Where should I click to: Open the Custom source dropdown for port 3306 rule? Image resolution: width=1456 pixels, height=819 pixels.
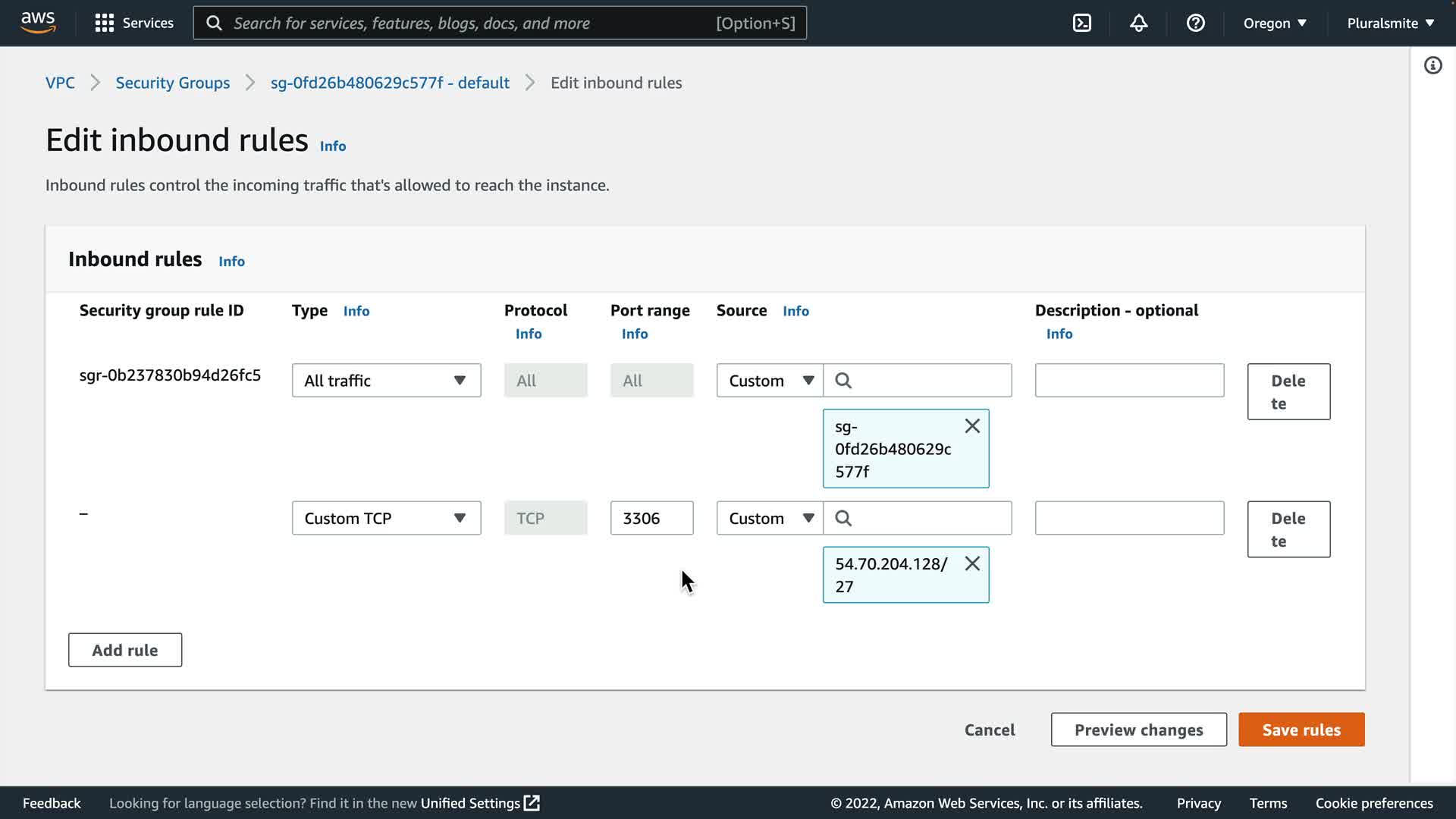pos(770,518)
